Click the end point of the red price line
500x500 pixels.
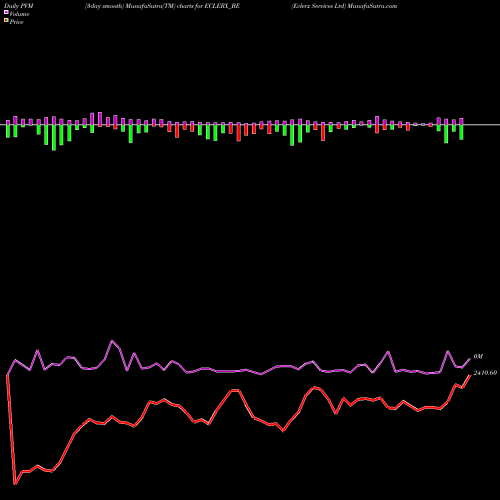(470, 375)
